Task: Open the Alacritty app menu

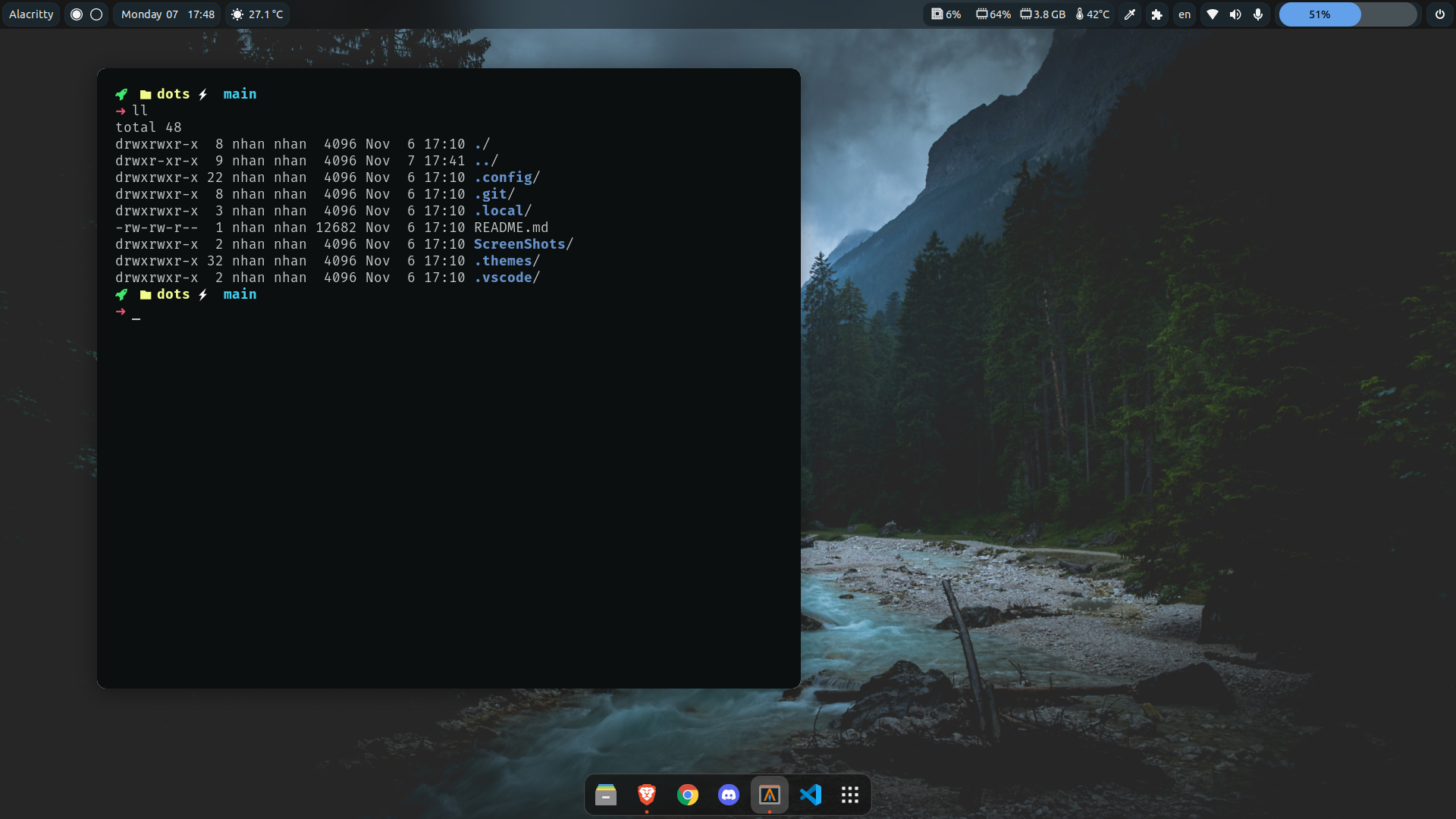Action: pyautogui.click(x=31, y=14)
